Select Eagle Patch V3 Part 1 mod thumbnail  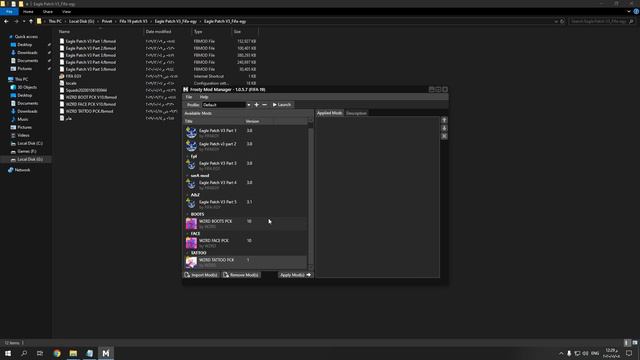(x=191, y=133)
